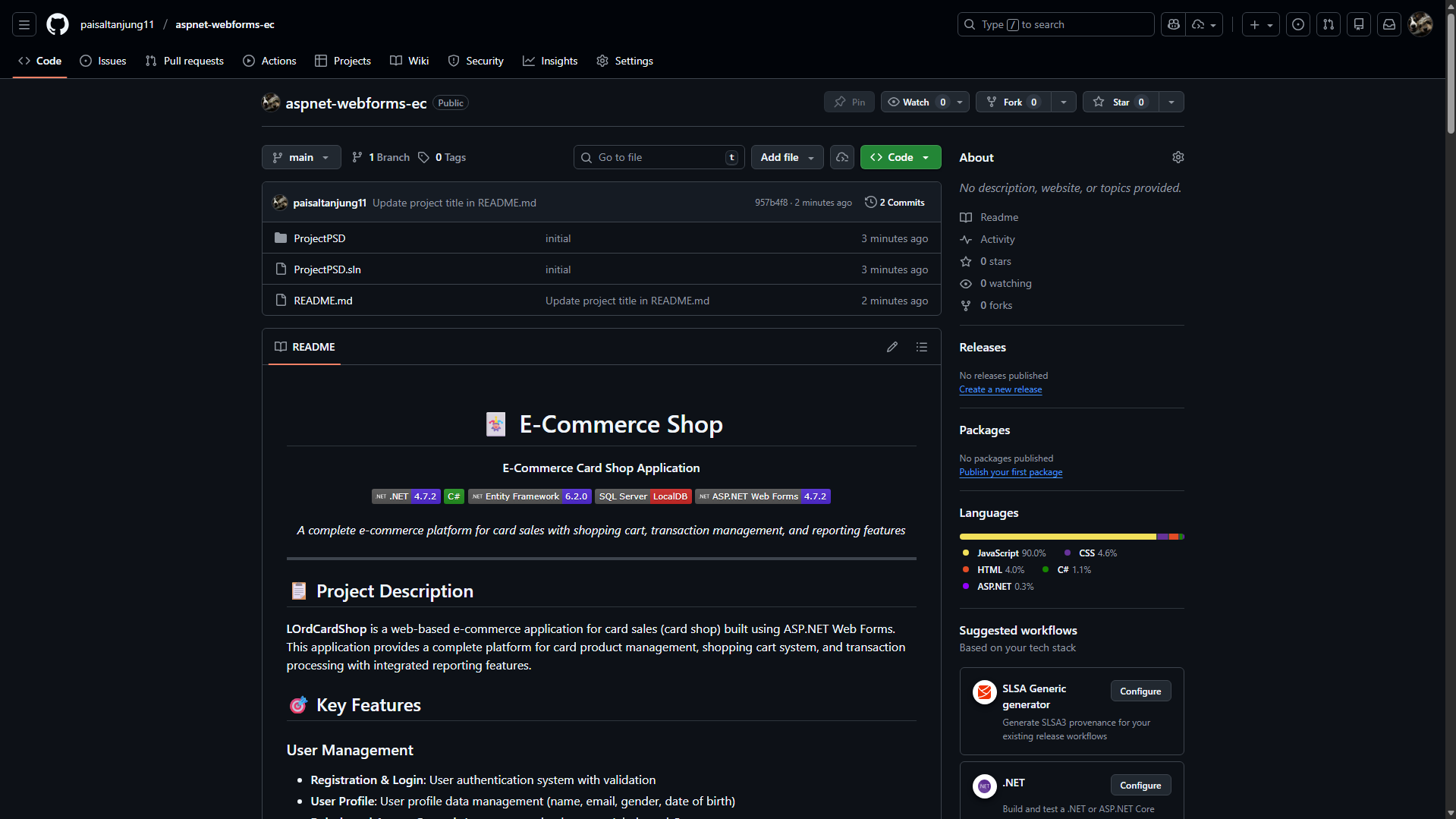Star the aspnet-webforms-ec repository
Screen dimensions: 1456x819
pos(1121,102)
